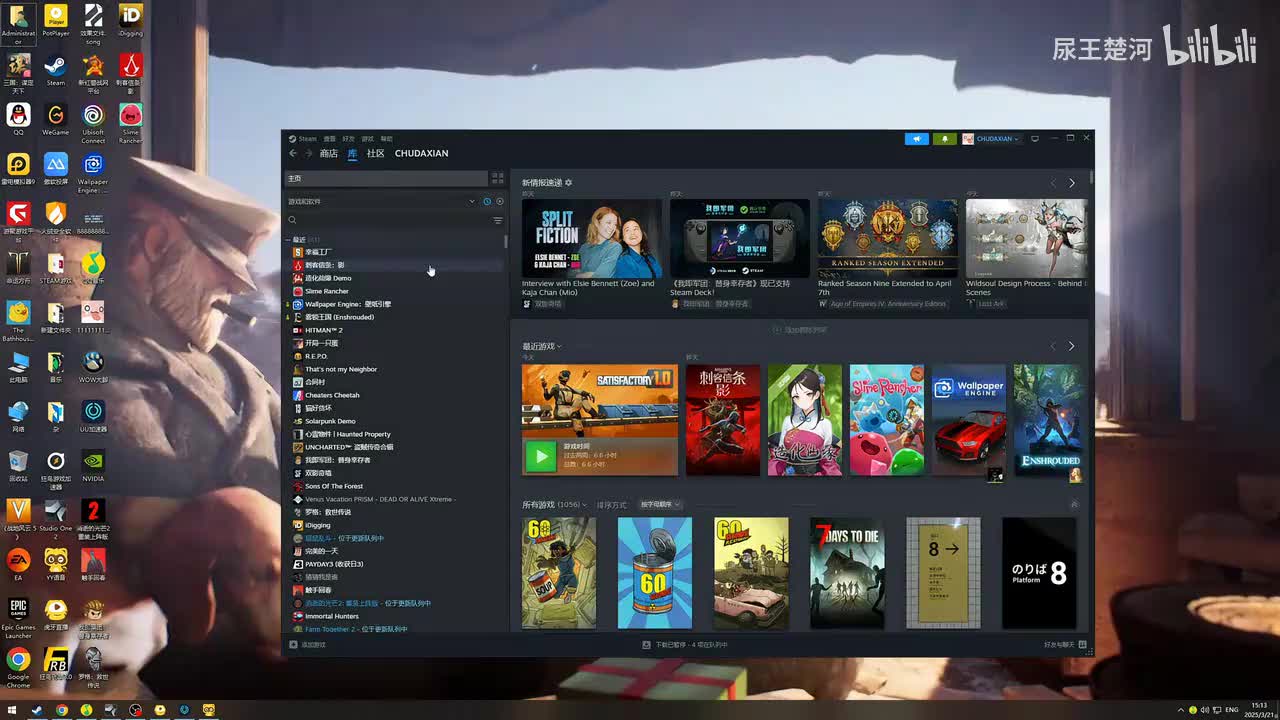The image size is (1280, 720).
Task: Open Wallpaper Engine recent game cover
Action: [968, 420]
